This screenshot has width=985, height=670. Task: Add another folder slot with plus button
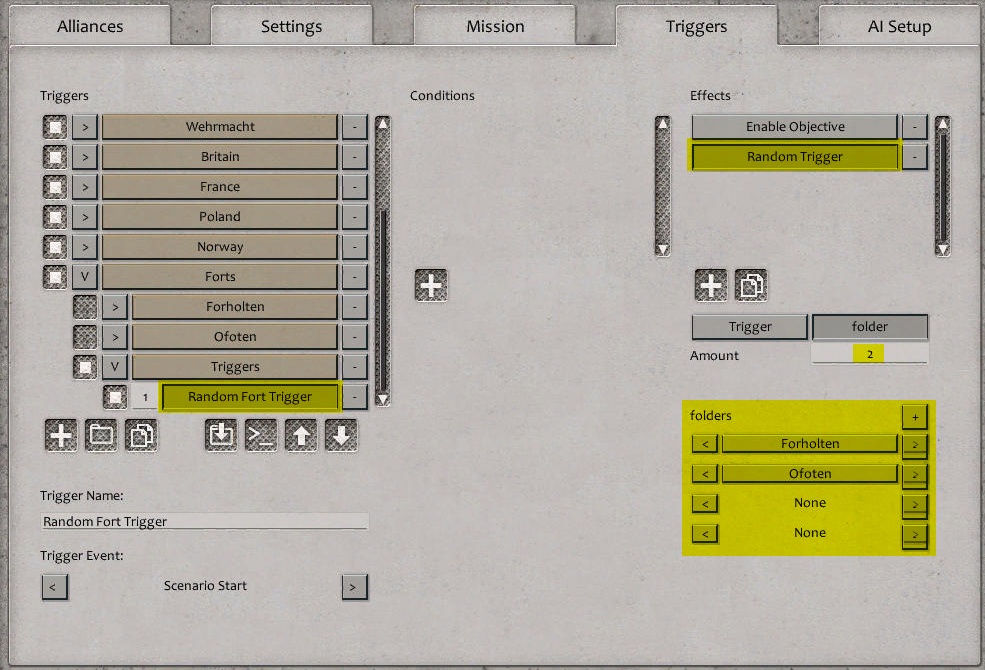click(915, 417)
